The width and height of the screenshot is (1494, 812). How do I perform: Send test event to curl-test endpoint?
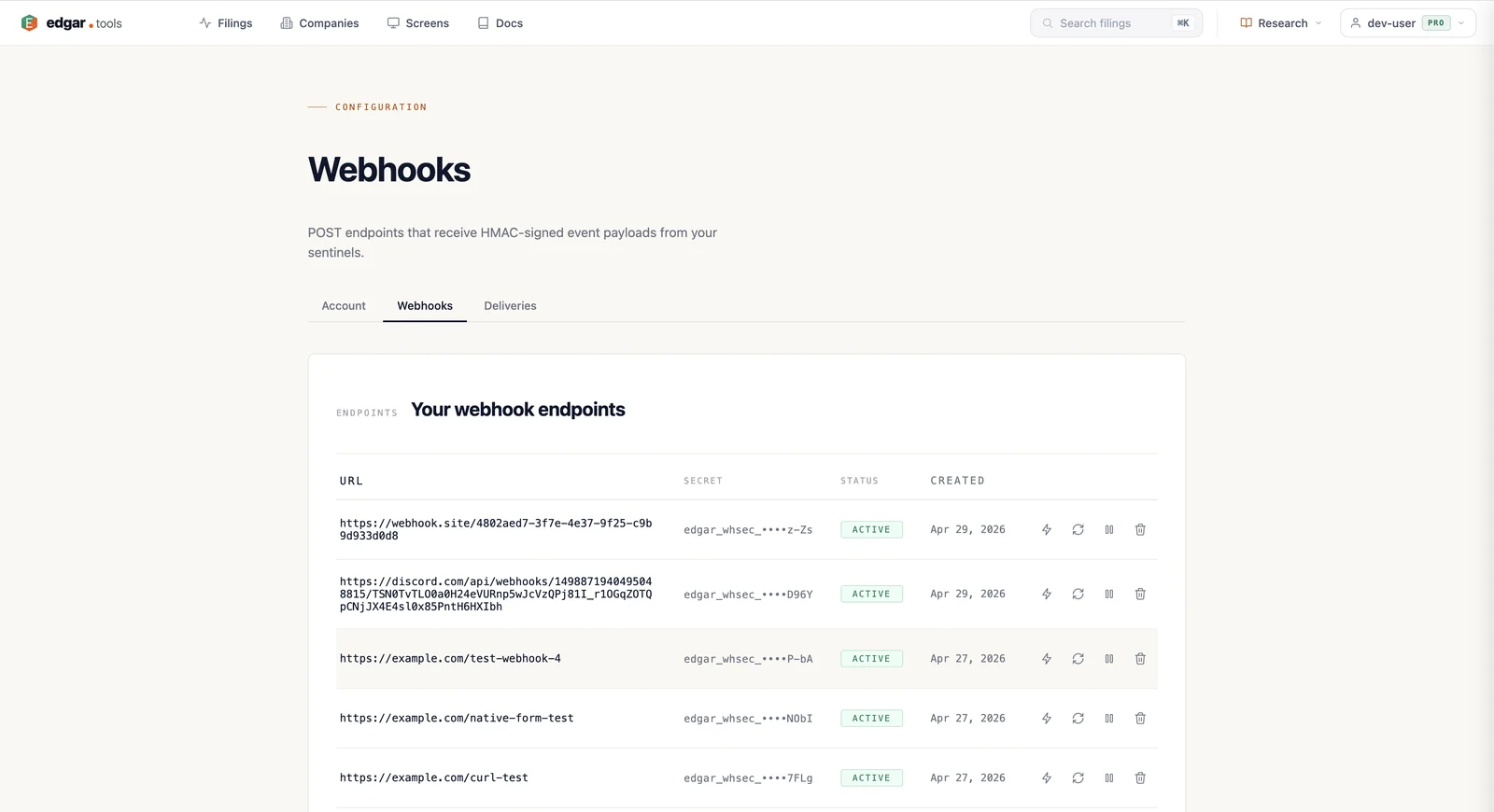1047,778
